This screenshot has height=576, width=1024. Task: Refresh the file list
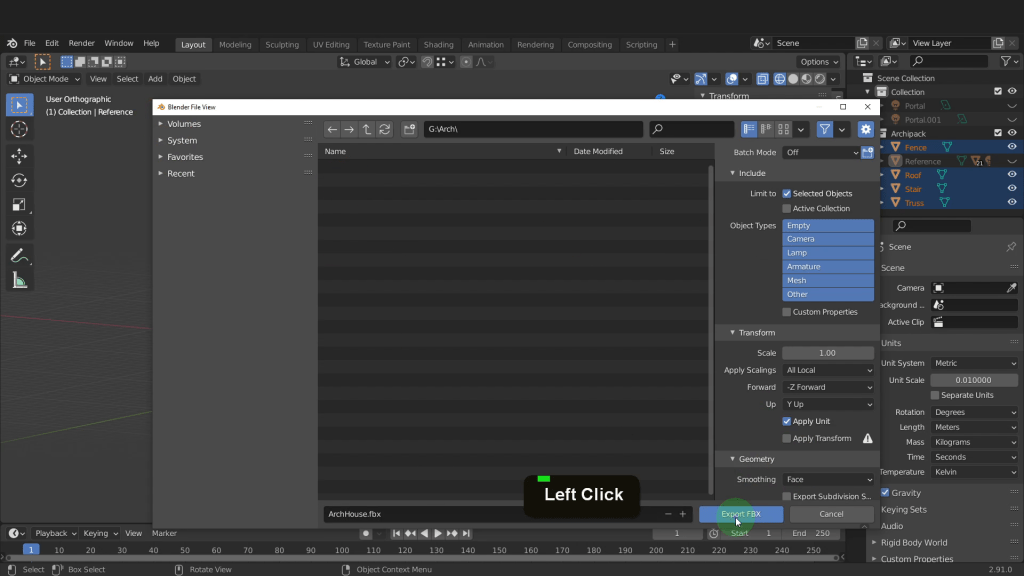pyautogui.click(x=384, y=129)
